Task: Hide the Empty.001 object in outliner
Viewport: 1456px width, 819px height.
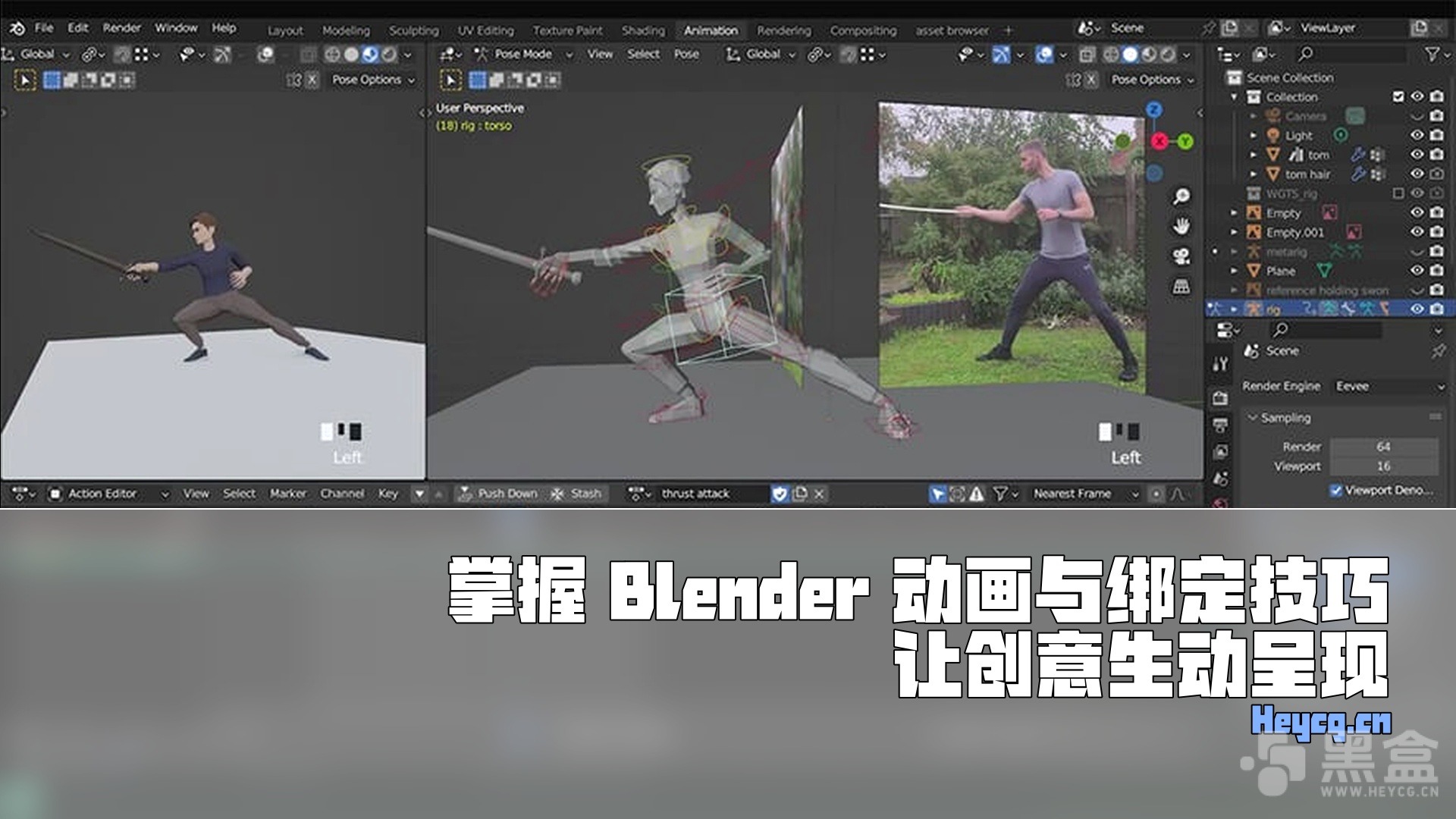Action: pyautogui.click(x=1417, y=232)
